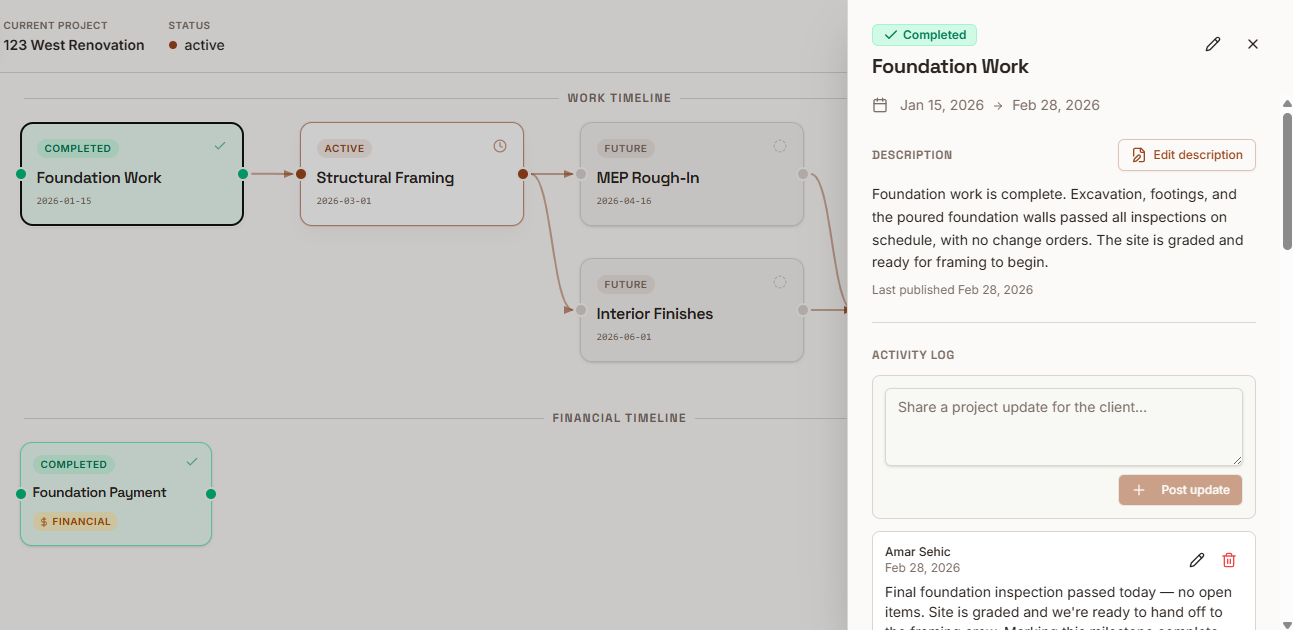Click the checkmark icon on Foundation Work card
1293x630 pixels.
(x=220, y=146)
